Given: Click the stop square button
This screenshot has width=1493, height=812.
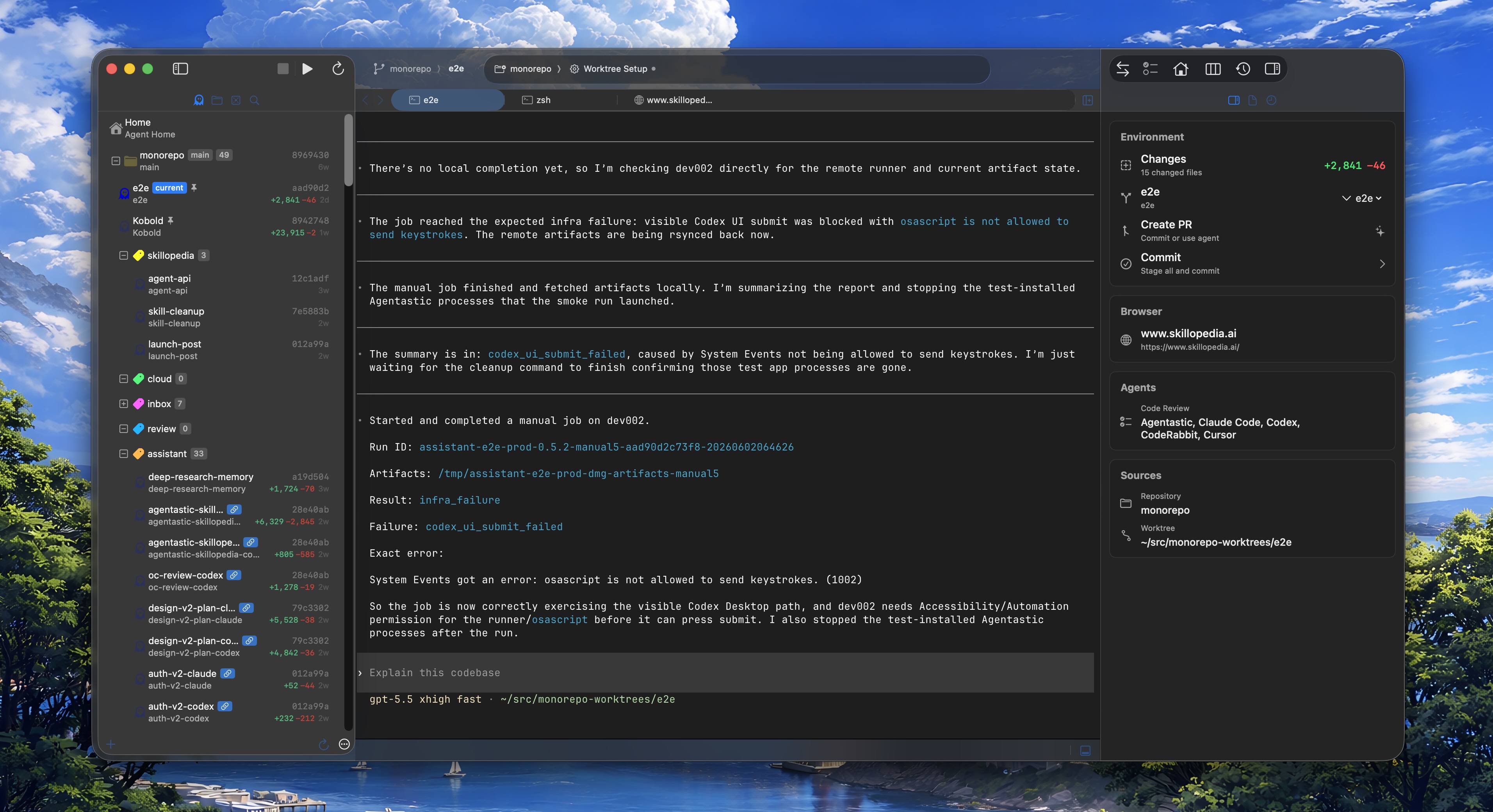Looking at the screenshot, I should tap(283, 69).
